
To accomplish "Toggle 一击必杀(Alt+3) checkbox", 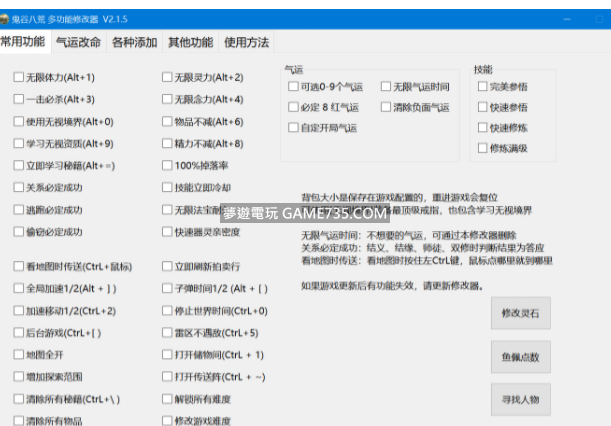I will [x=18, y=99].
